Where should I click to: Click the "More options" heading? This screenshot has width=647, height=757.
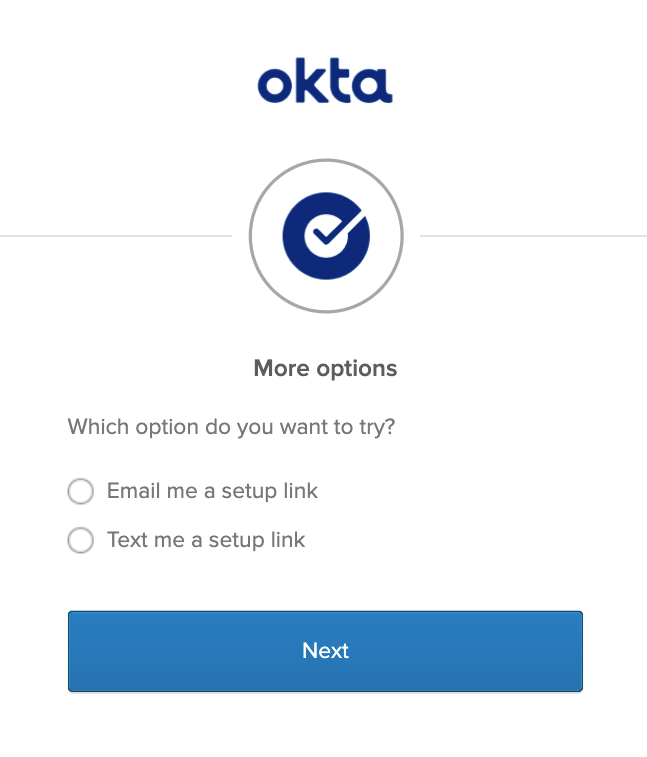[325, 368]
